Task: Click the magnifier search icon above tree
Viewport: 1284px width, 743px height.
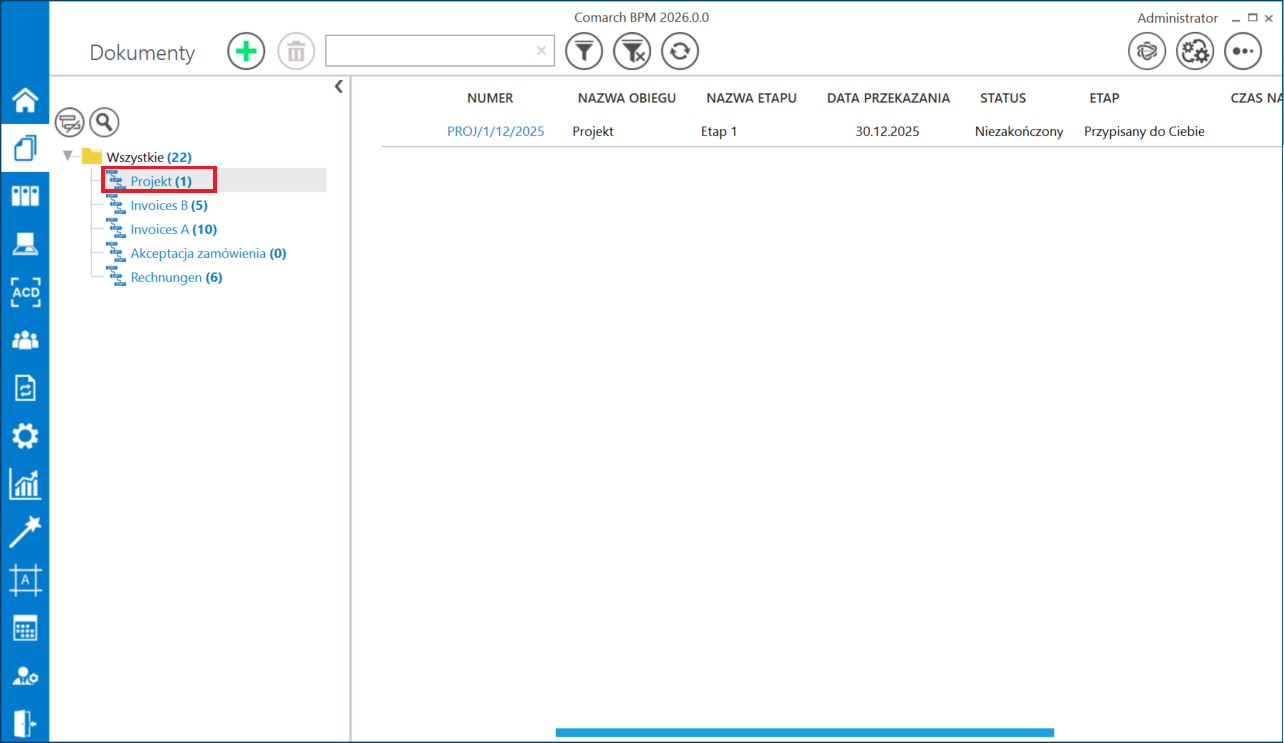Action: [x=104, y=123]
